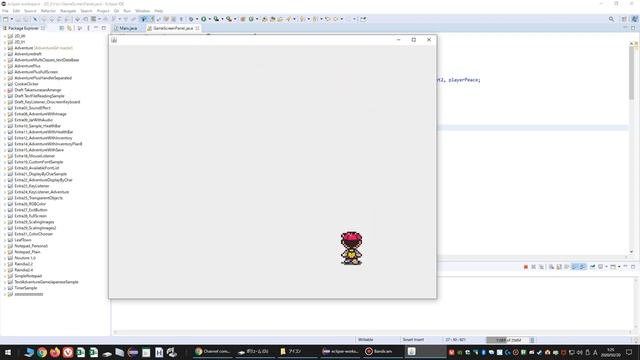Click Open Console icon in console toolbar

613,267
